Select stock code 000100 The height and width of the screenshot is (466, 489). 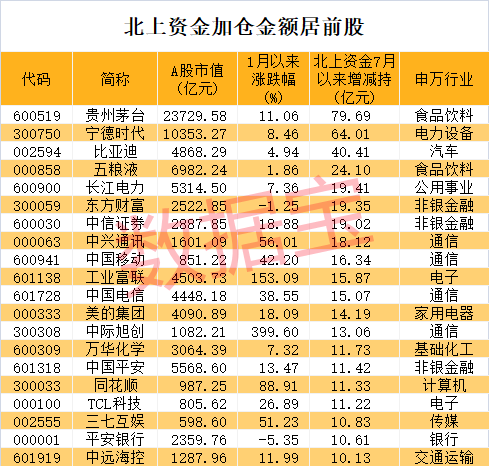coord(37,404)
